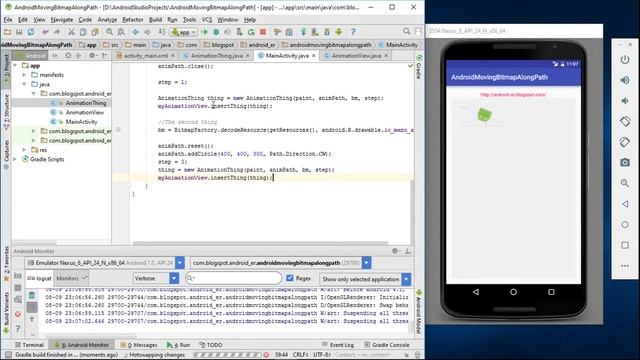Click emulator take screenshot camera icon
The image size is (640, 360).
coord(625,162)
